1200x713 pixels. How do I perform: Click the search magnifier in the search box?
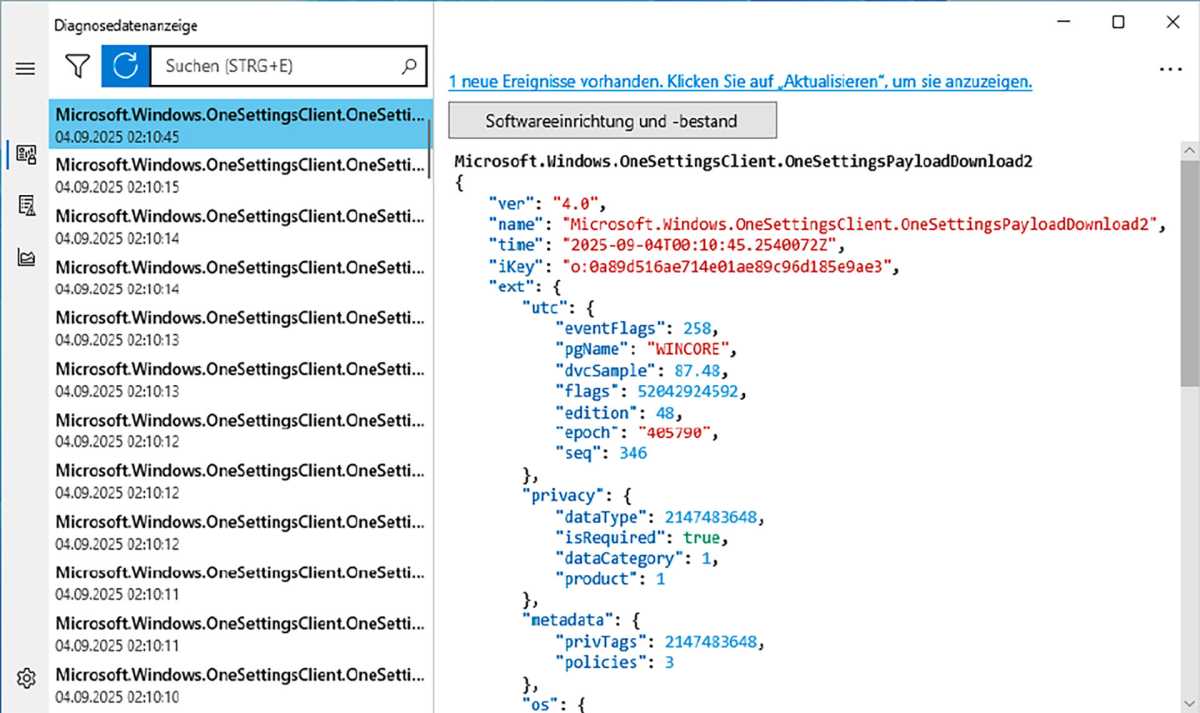pos(408,66)
